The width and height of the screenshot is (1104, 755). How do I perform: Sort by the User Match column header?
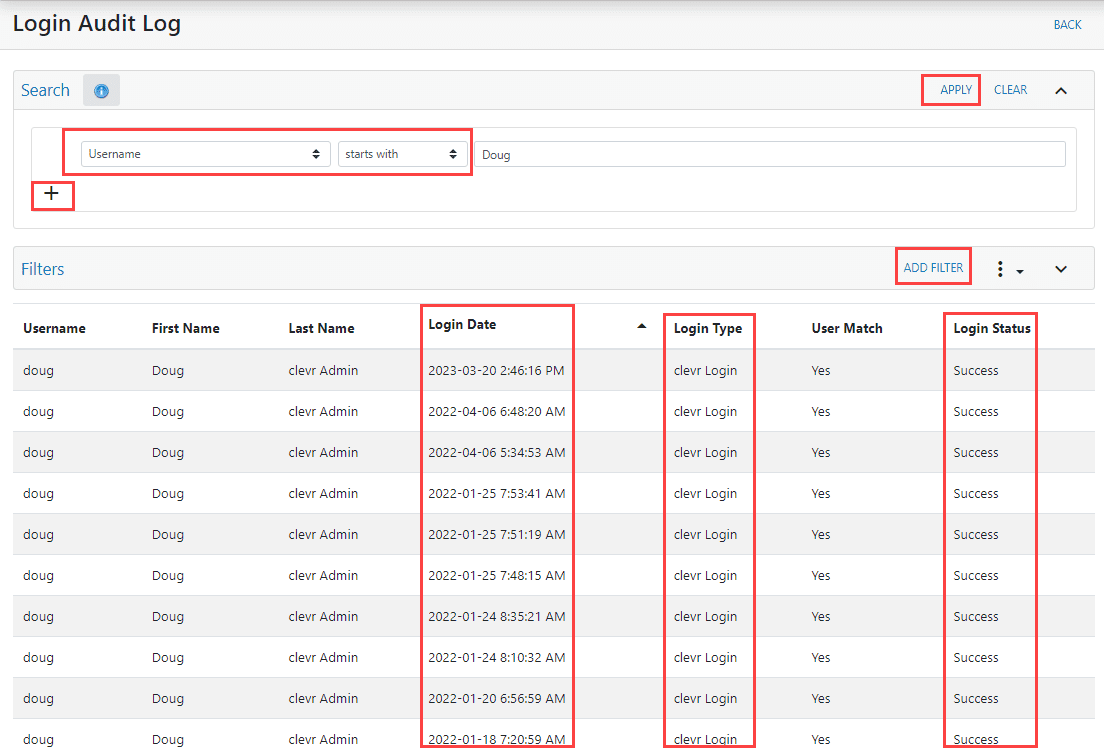click(x=846, y=328)
